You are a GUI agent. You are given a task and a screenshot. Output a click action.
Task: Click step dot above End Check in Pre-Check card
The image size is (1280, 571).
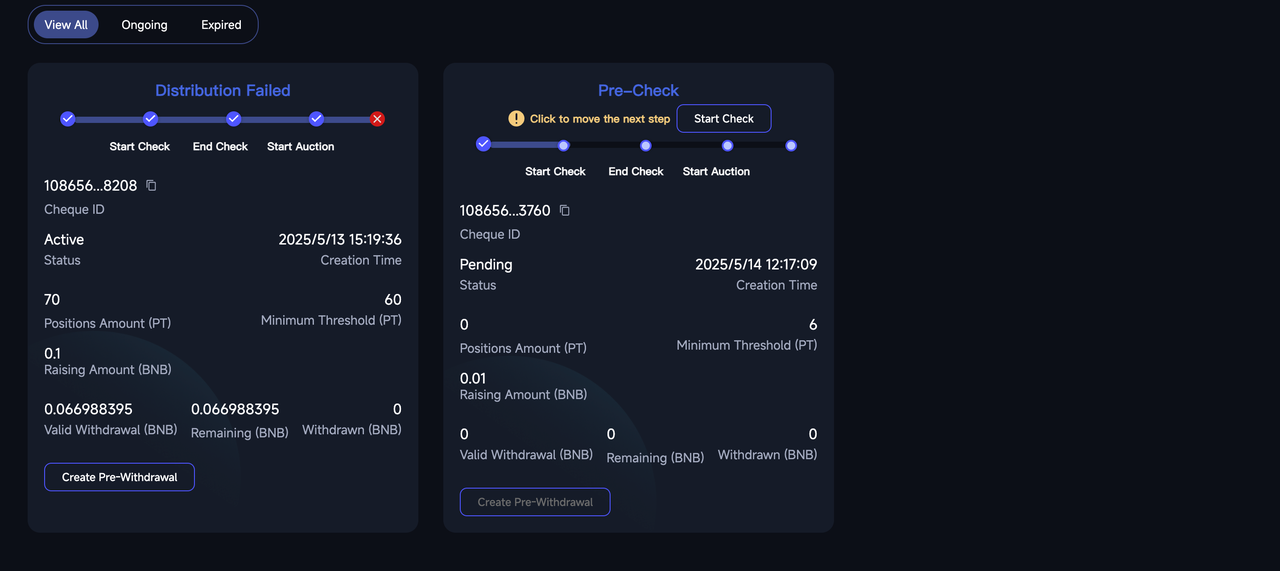[646, 146]
